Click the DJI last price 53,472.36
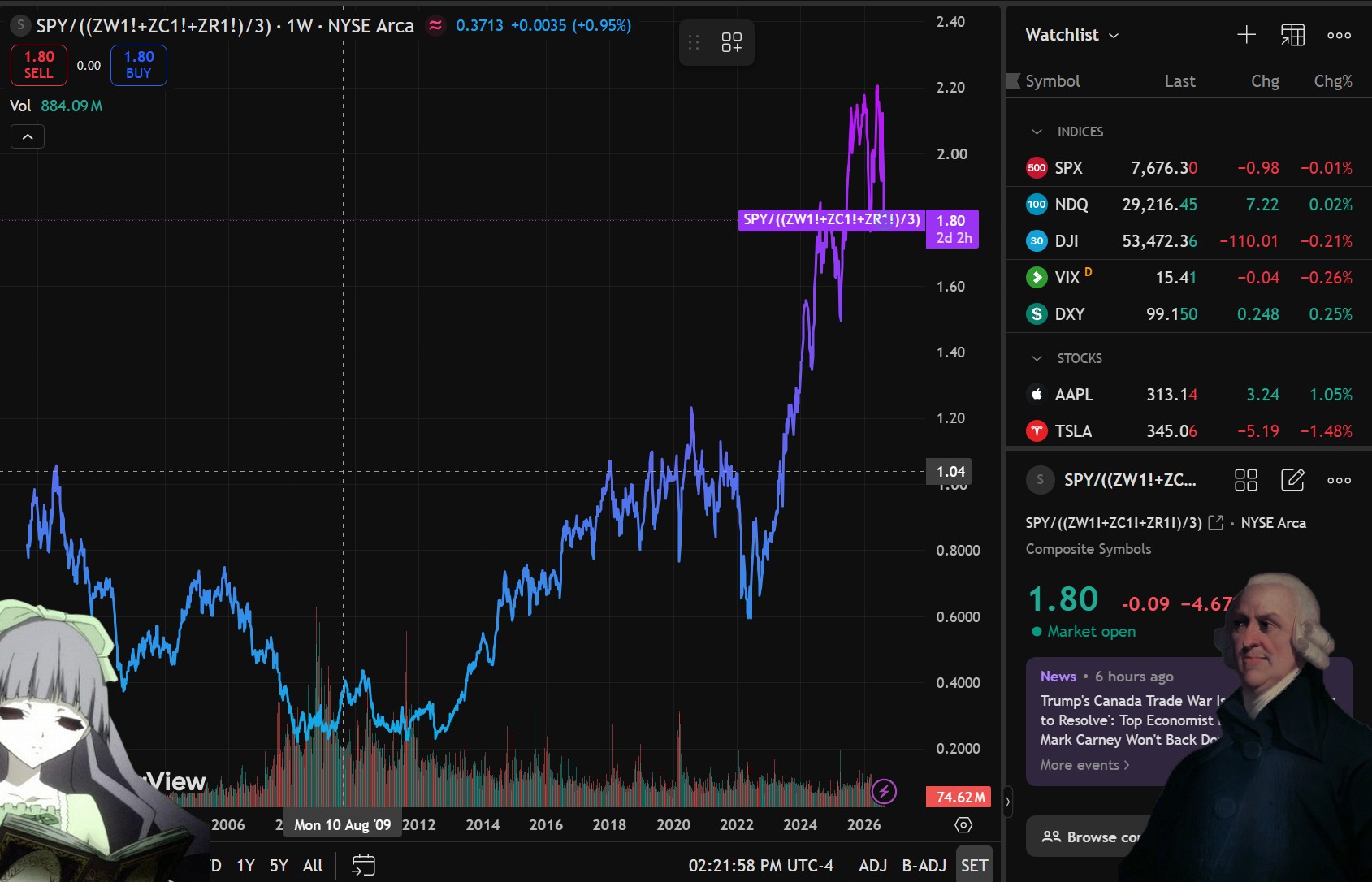Screen dimensions: 1372x882 1159,241
